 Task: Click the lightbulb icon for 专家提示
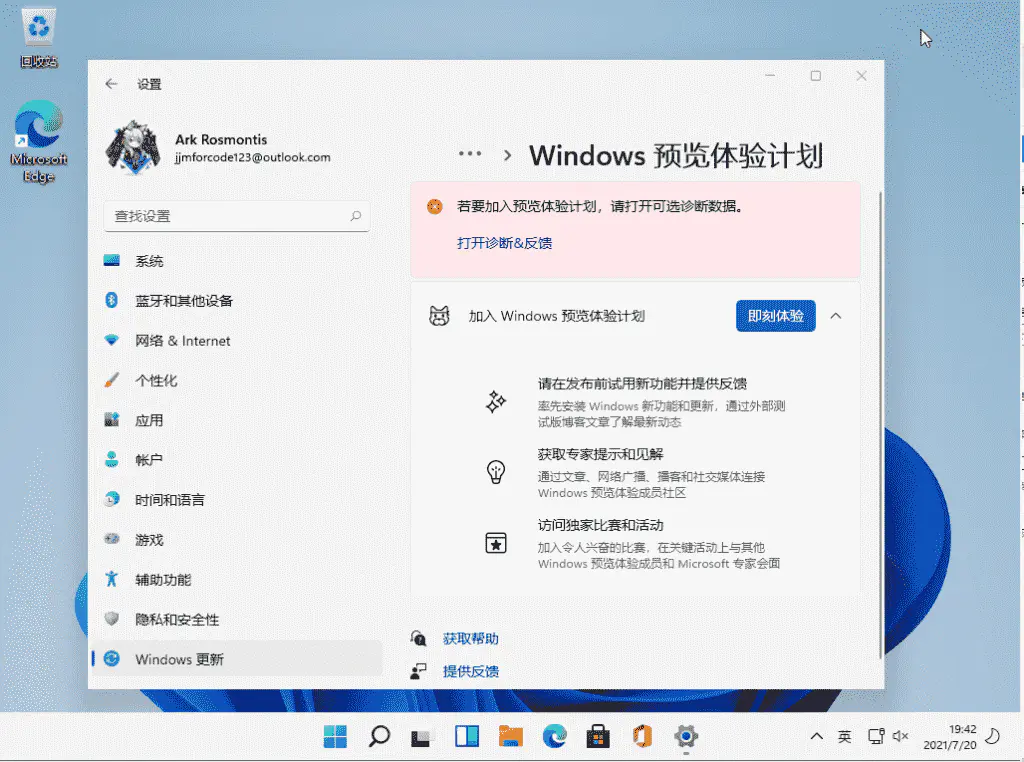[x=496, y=472]
